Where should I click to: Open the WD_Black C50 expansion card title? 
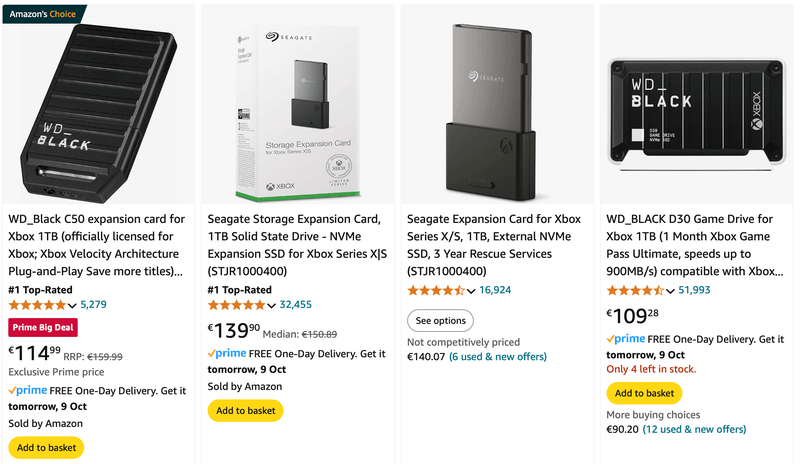click(x=96, y=245)
